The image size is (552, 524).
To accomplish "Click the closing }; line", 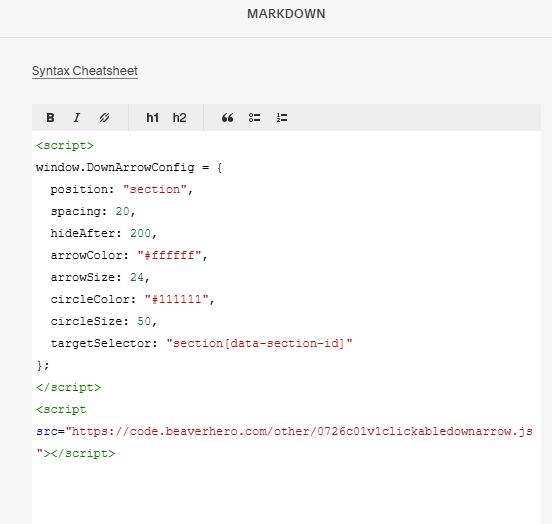I will pyautogui.click(x=43, y=365).
